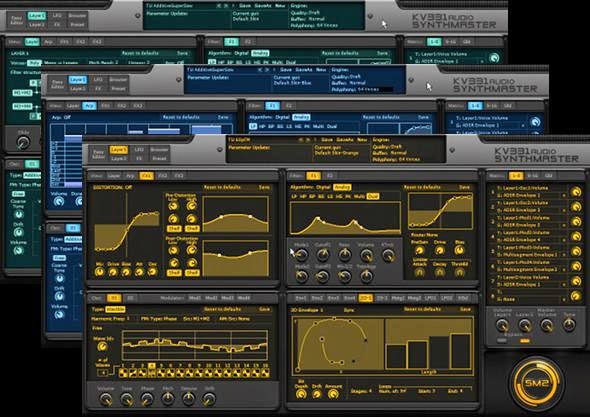Click the Tune knob in master section
590x417 pixels.
click(x=569, y=325)
